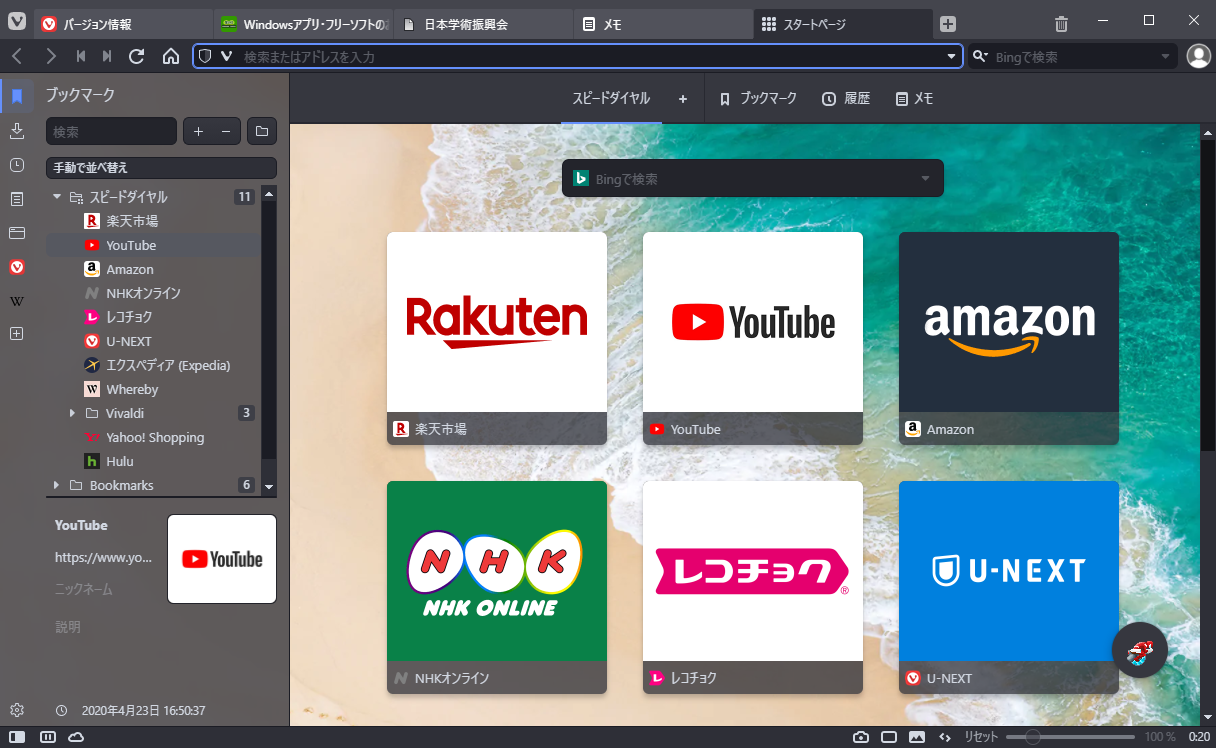This screenshot has height=748, width=1216.
Task: Open the Downloads panel icon
Action: pos(16,131)
